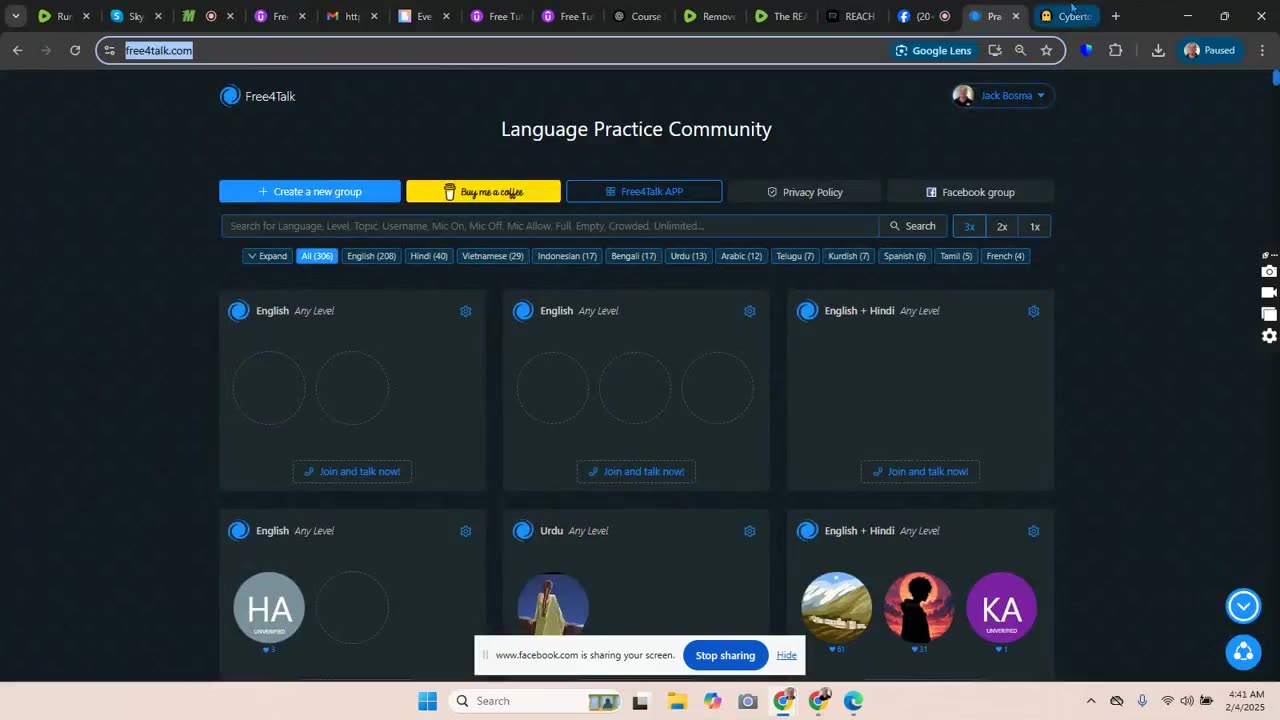Filter groups by English (208)
Screen dimensions: 1280x720
click(371, 256)
